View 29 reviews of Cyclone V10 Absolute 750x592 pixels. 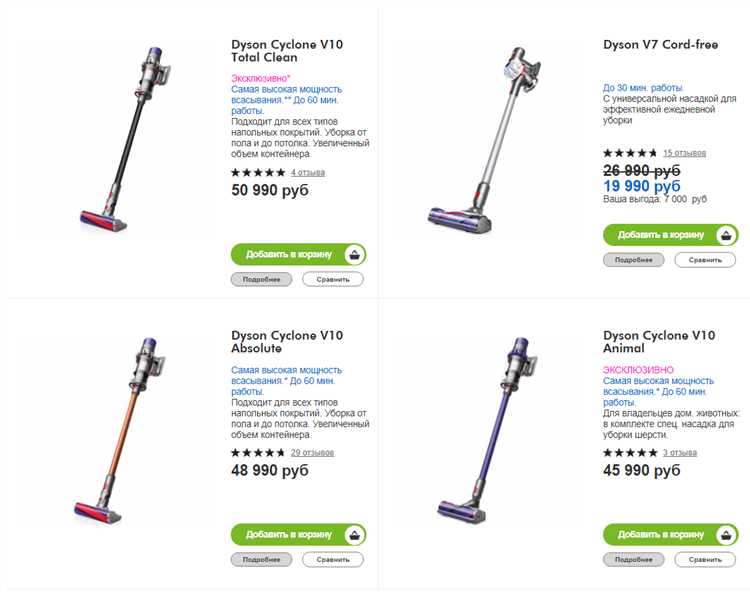point(312,453)
